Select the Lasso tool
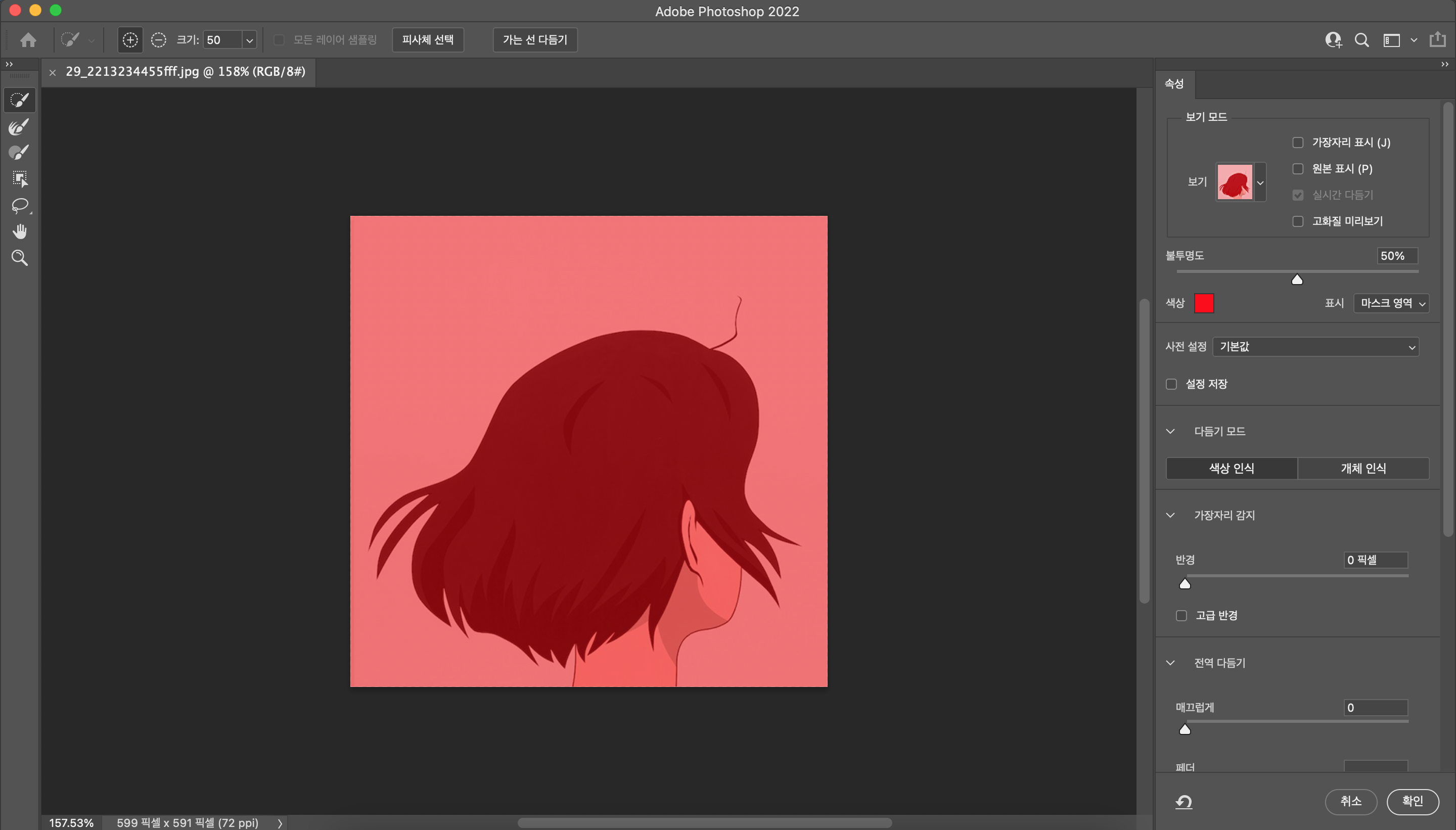 pos(19,205)
